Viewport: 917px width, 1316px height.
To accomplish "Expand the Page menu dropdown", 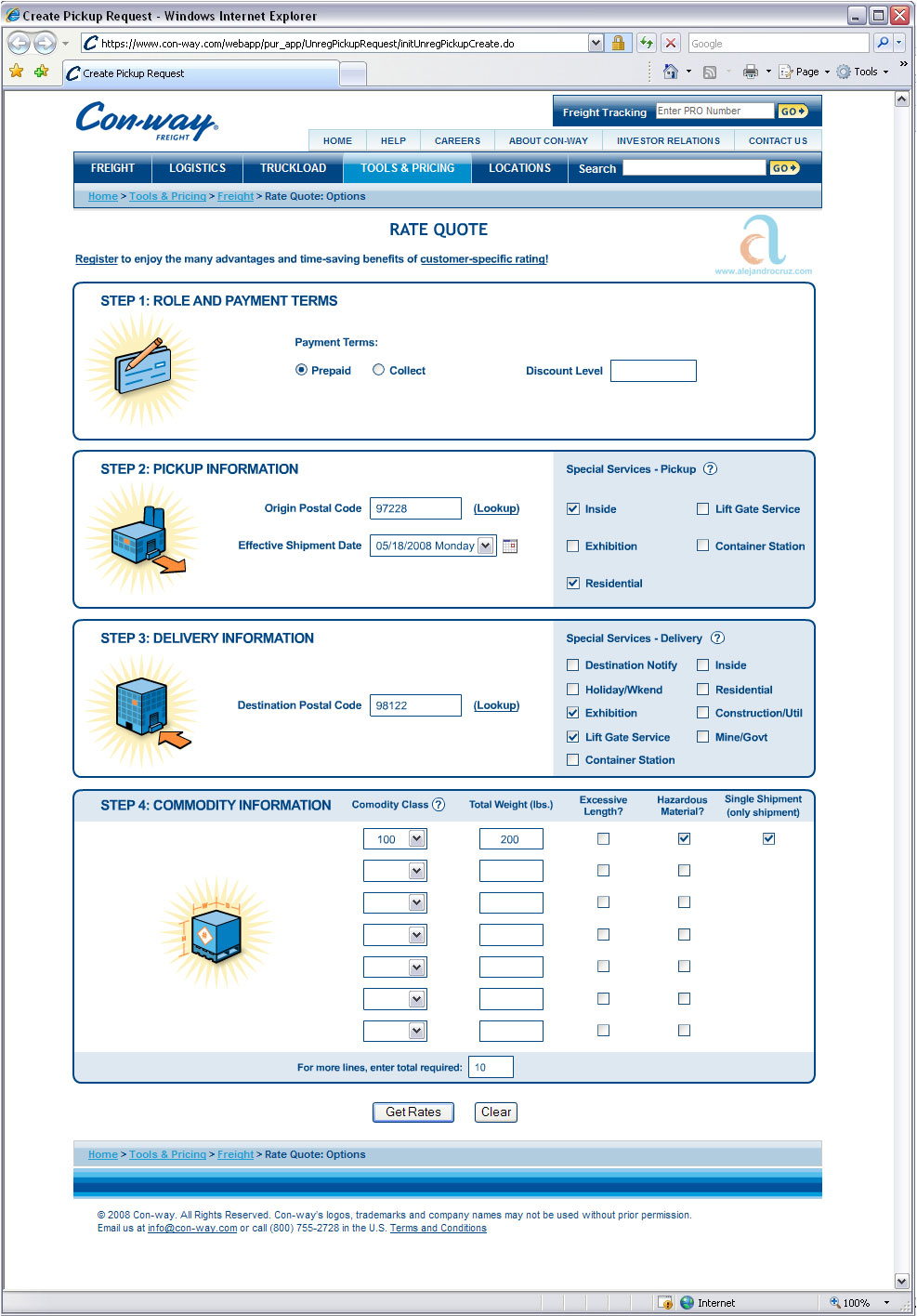I will pyautogui.click(x=827, y=72).
